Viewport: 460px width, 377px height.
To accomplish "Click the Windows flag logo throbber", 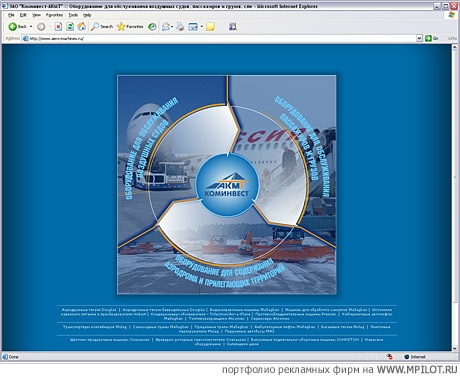I will pos(451,15).
